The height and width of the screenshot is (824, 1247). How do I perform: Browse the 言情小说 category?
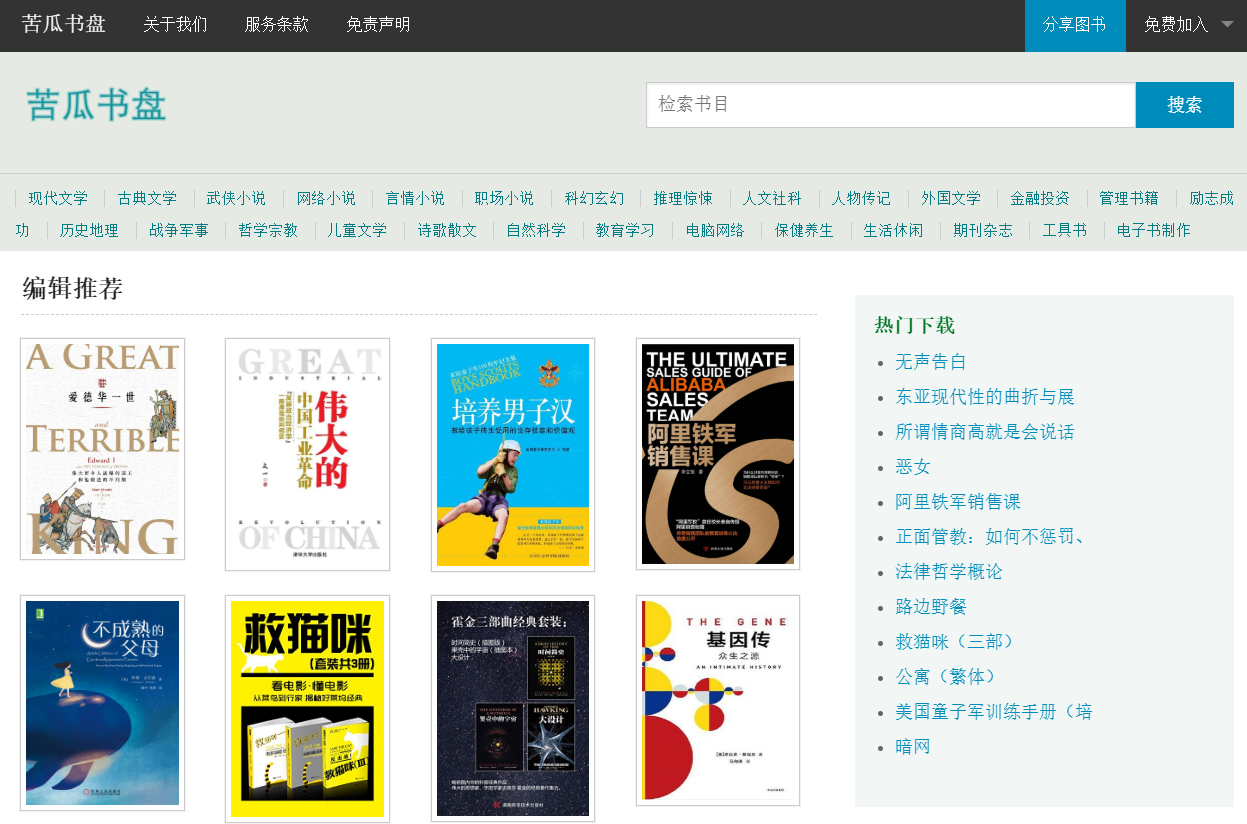(x=415, y=198)
